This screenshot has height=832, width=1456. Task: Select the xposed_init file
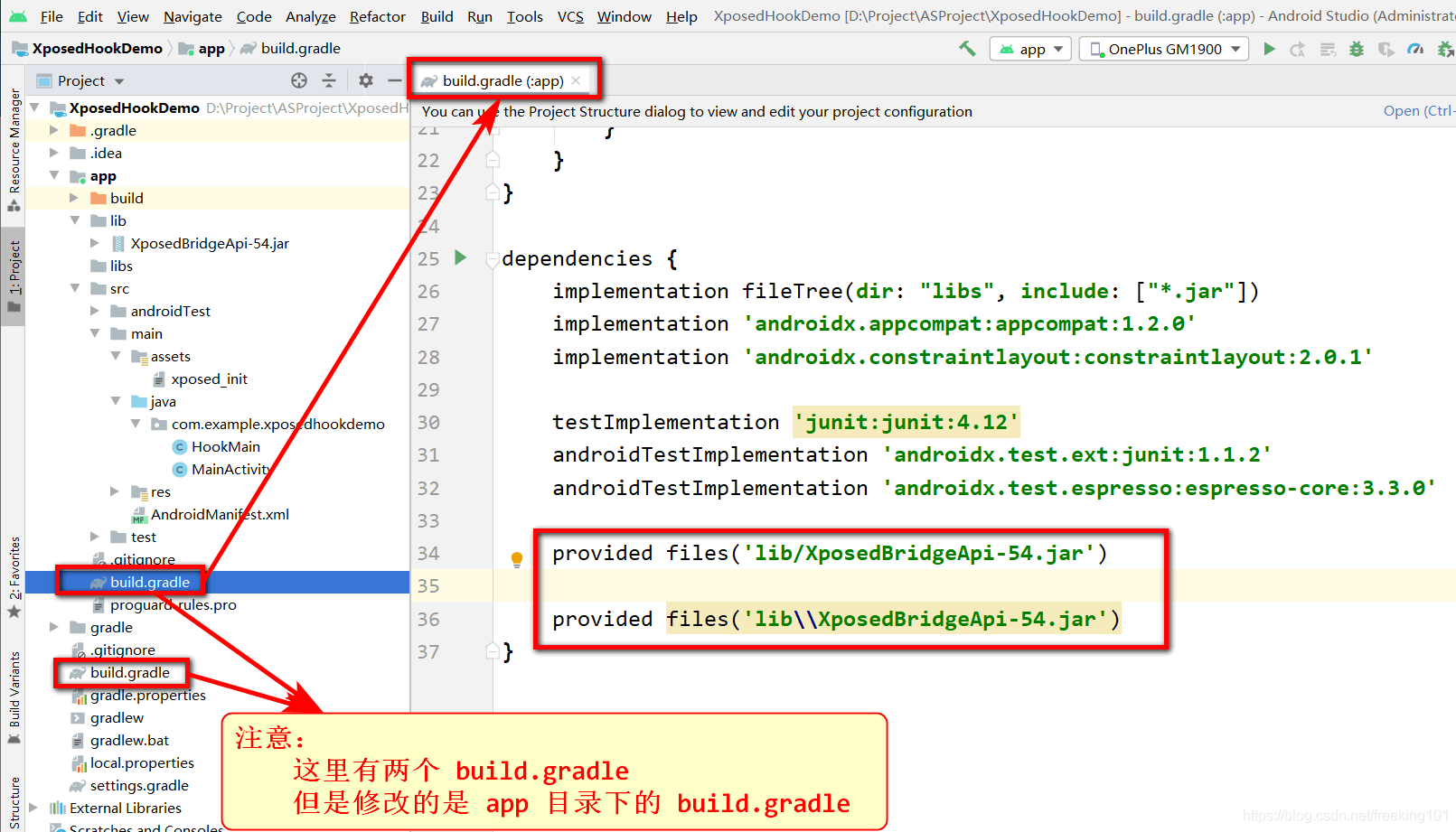(209, 379)
